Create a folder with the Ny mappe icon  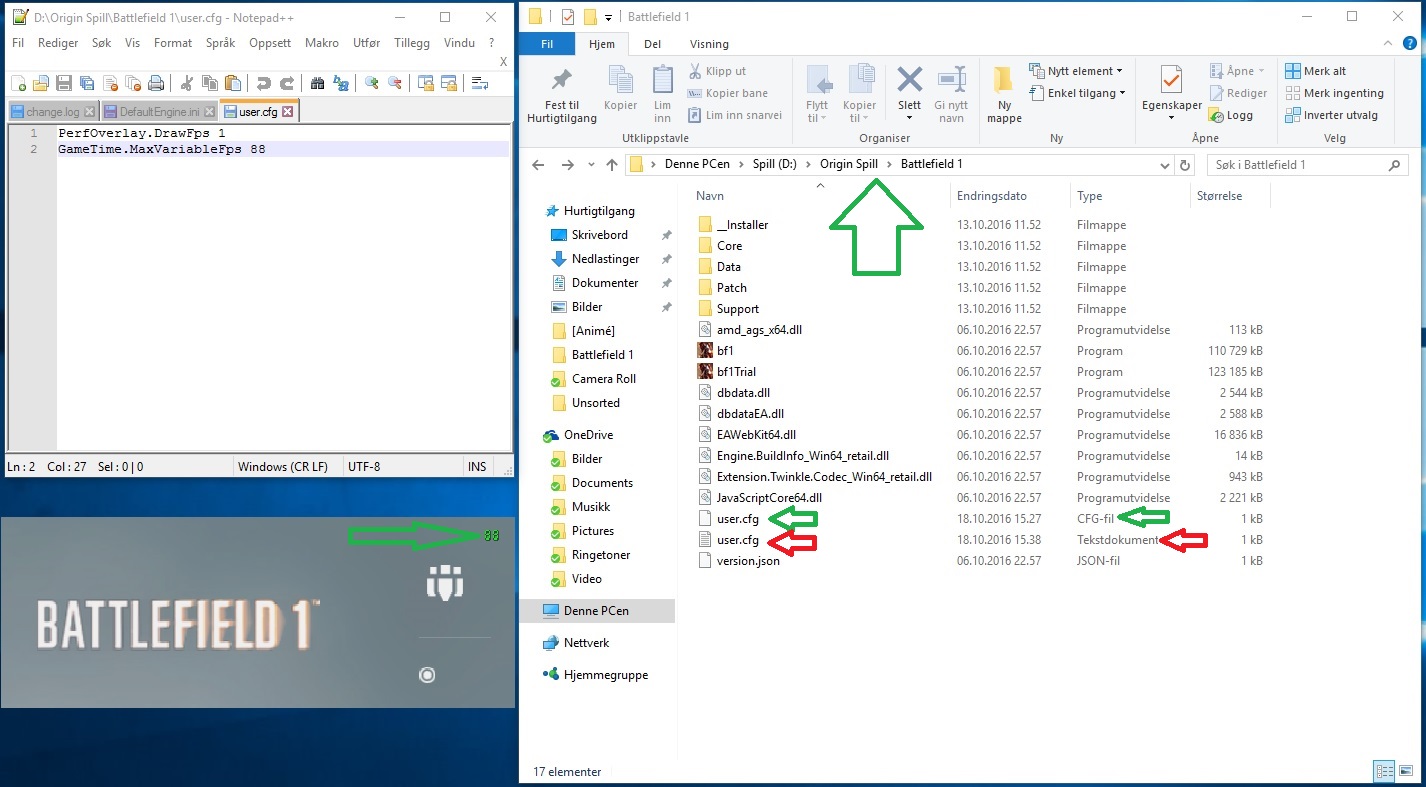point(1004,80)
